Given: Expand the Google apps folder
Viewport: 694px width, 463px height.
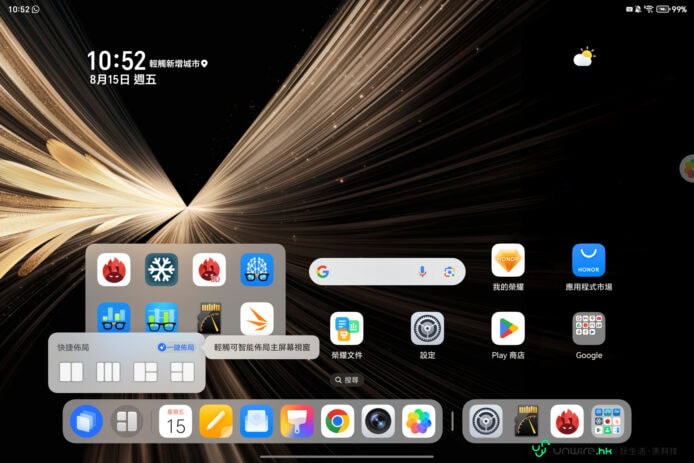Looking at the screenshot, I should point(589,329).
